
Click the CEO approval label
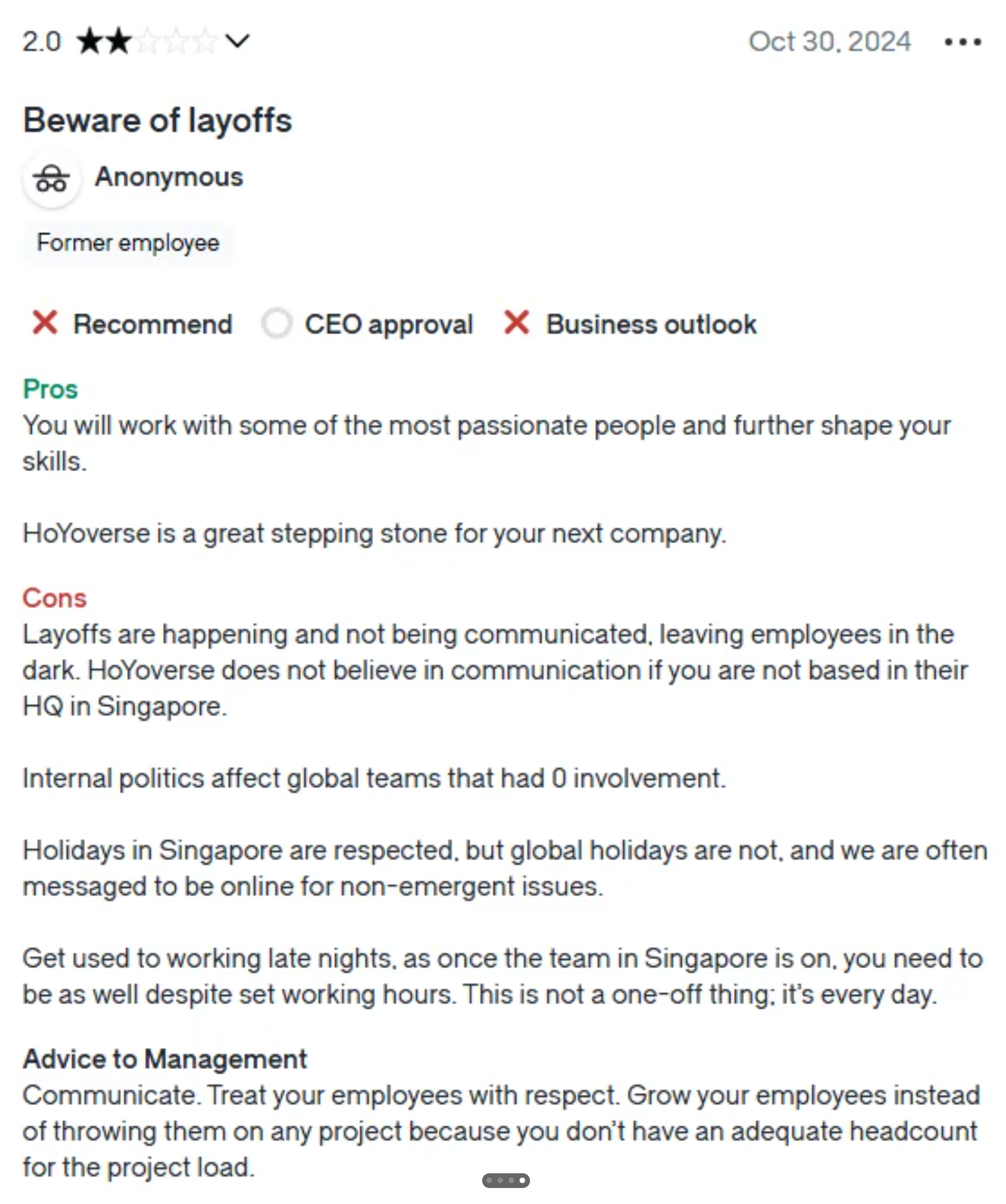point(389,324)
